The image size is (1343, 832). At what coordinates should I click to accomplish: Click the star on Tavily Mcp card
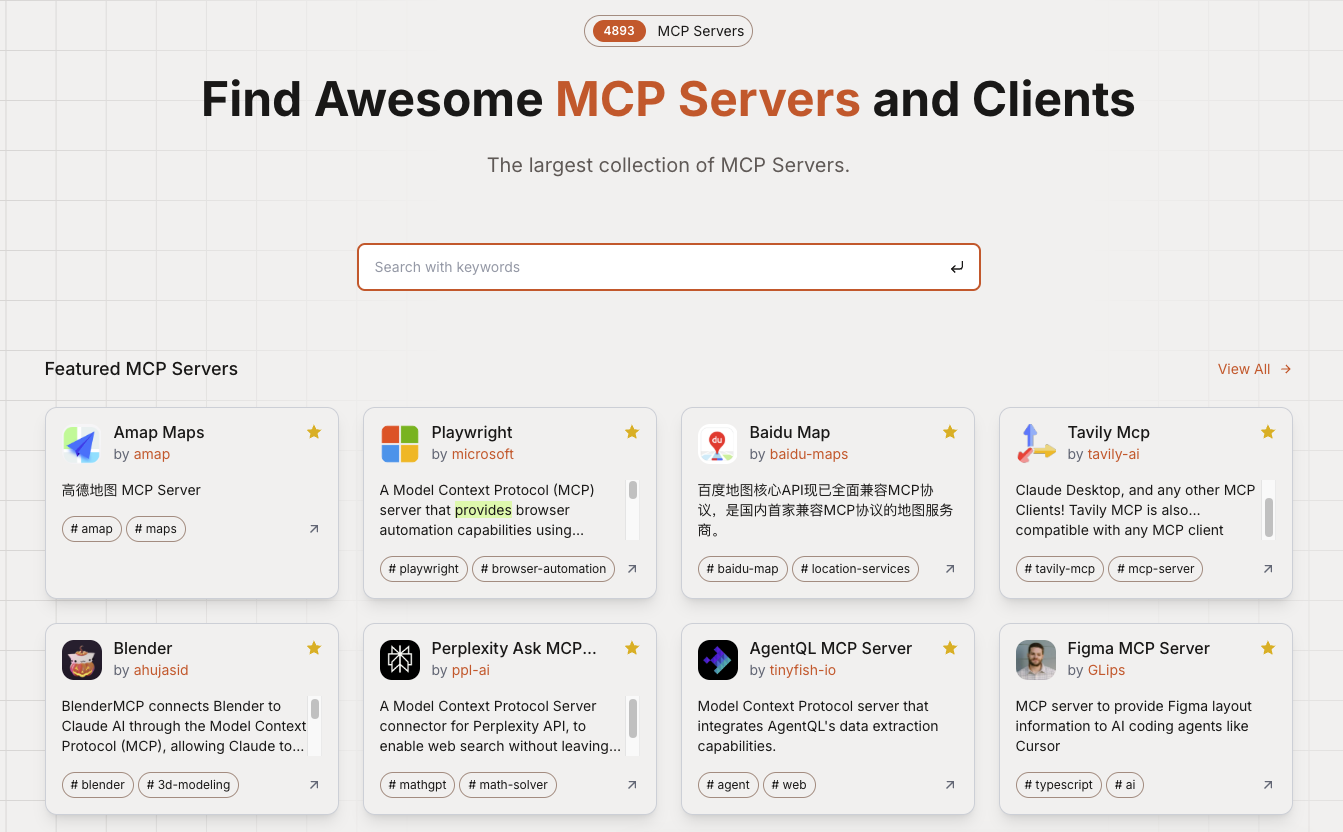point(1268,432)
